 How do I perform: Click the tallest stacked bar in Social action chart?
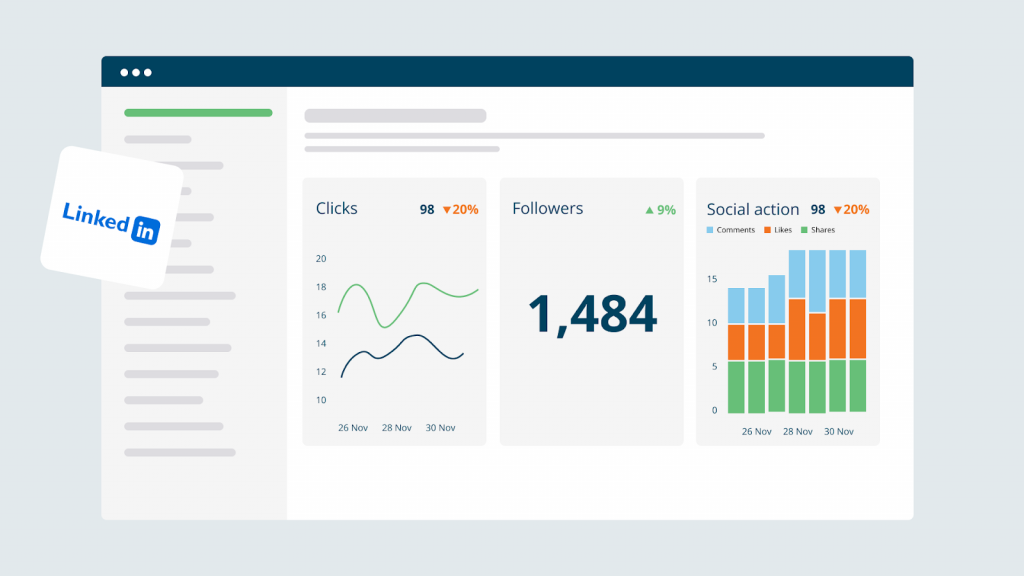[x=796, y=330]
